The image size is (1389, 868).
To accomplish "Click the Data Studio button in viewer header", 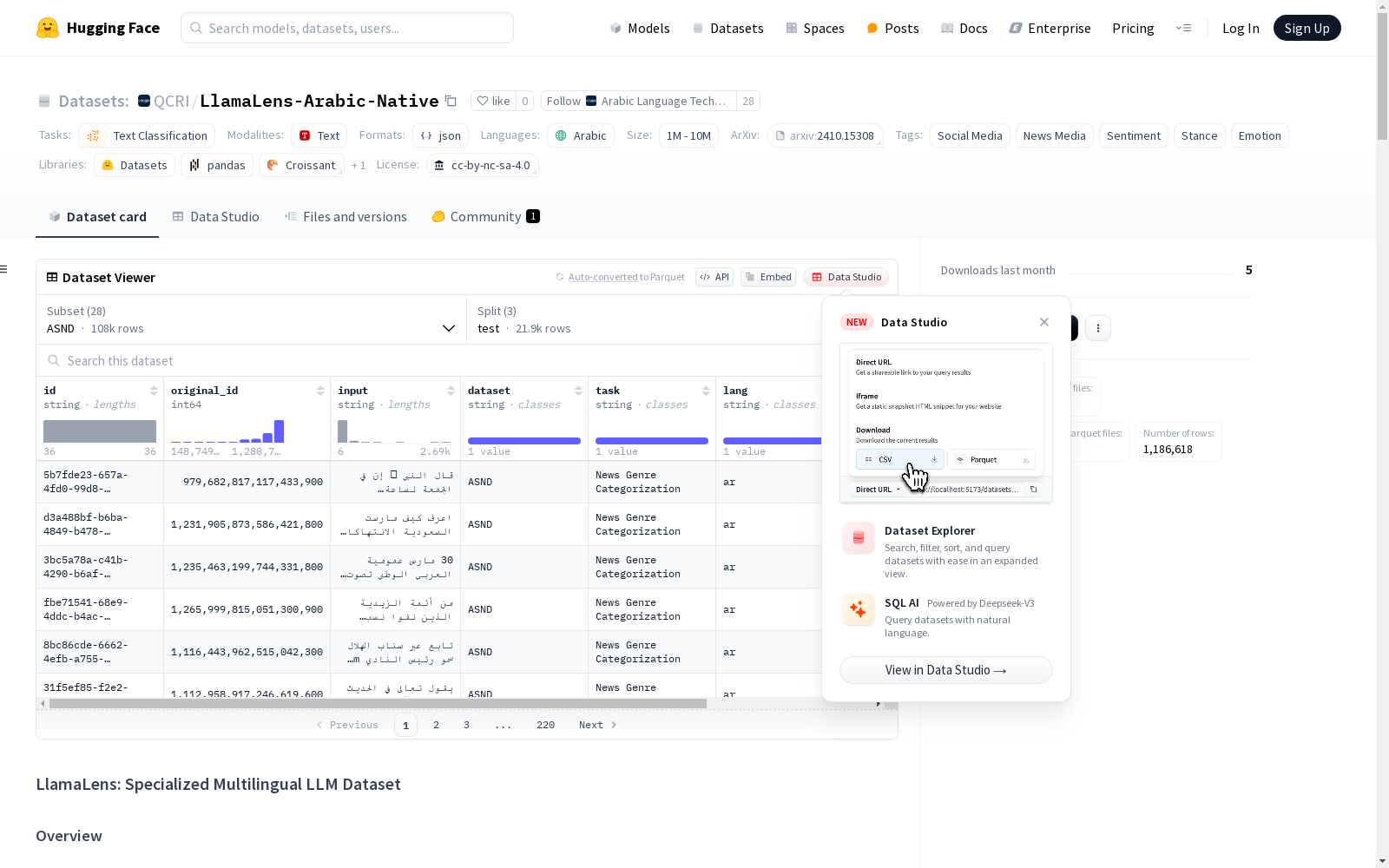I will pos(846,277).
